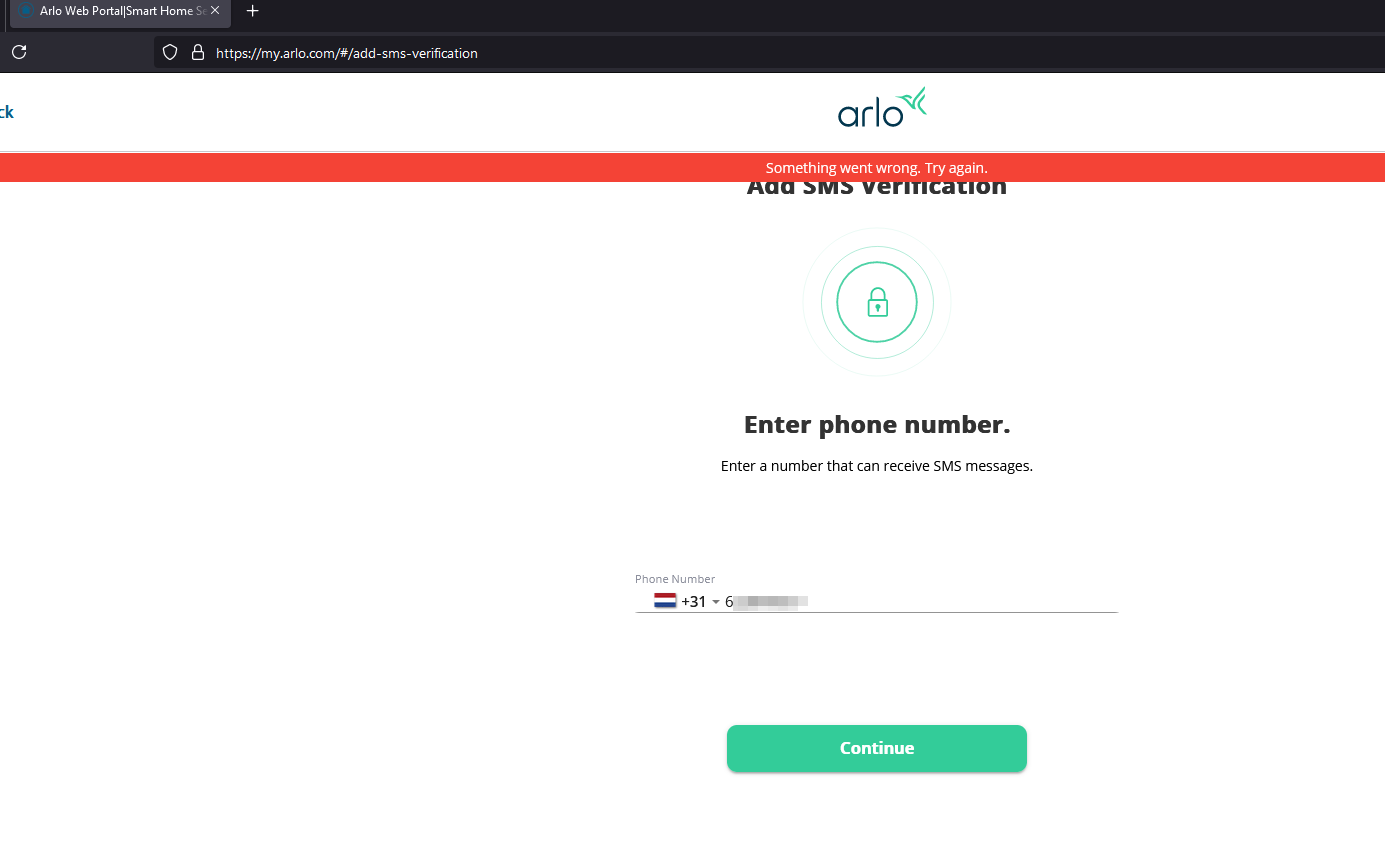Go back using the Back link
The width and height of the screenshot is (1385, 868).
tap(6, 112)
